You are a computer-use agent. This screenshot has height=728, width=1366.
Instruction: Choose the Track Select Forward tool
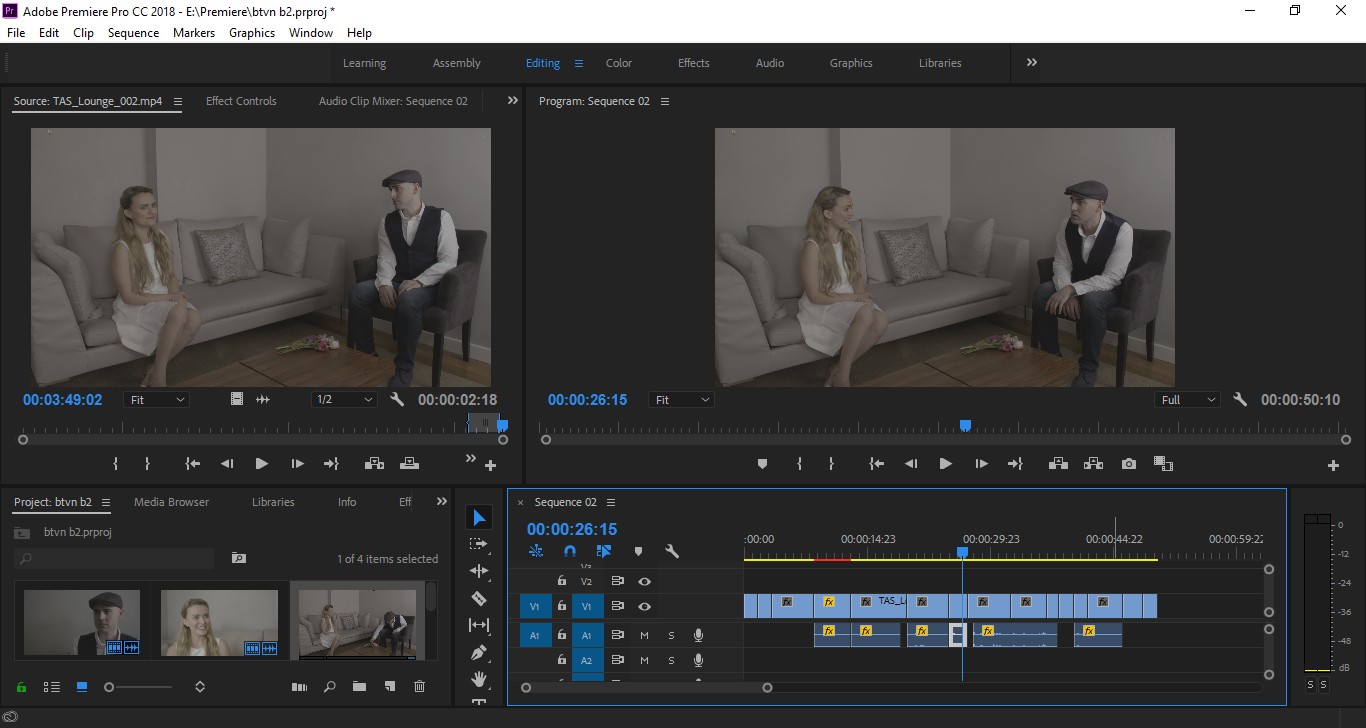pyautogui.click(x=479, y=544)
